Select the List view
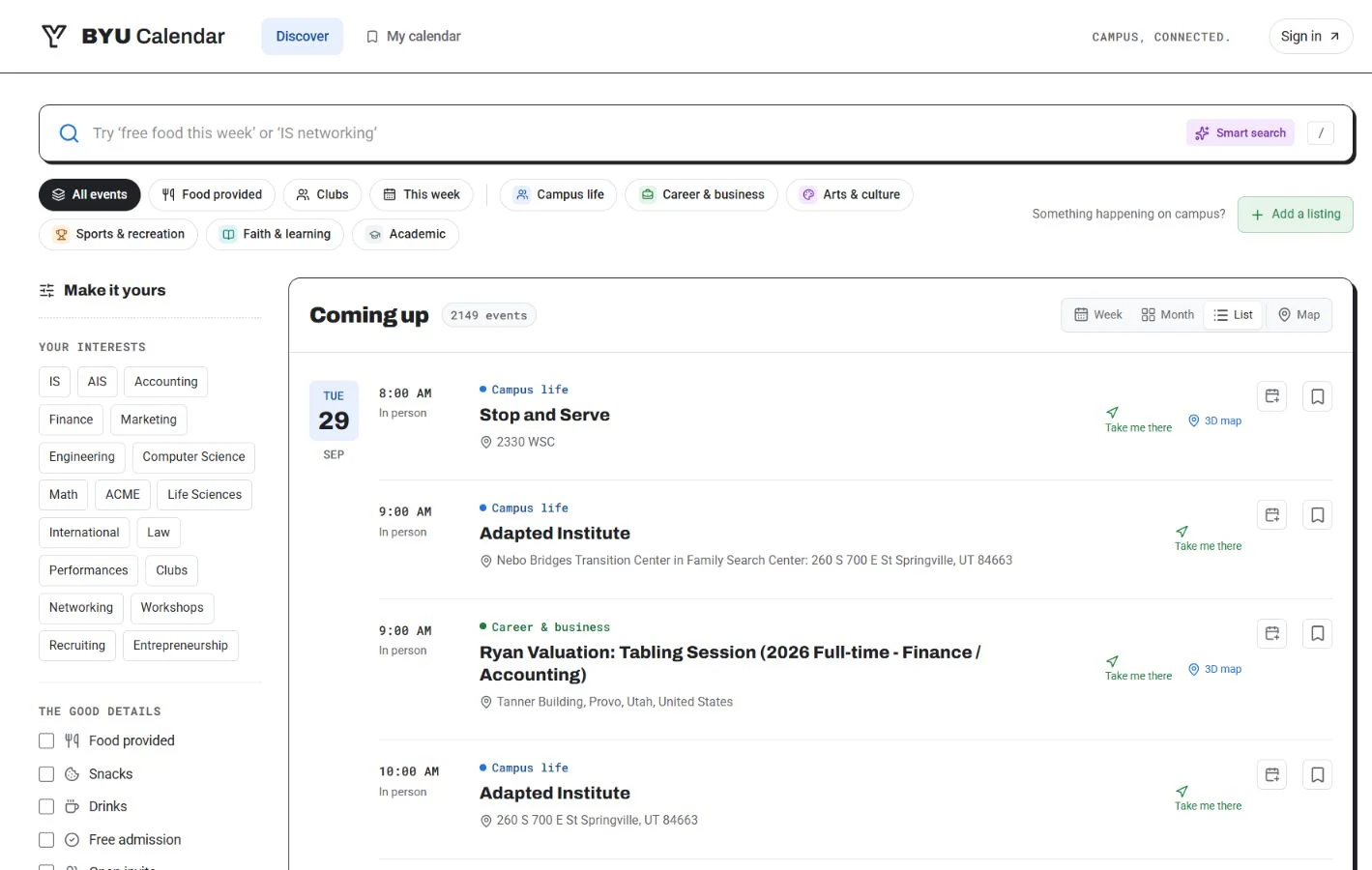Screen dimensions: 1372x870 coord(1234,315)
